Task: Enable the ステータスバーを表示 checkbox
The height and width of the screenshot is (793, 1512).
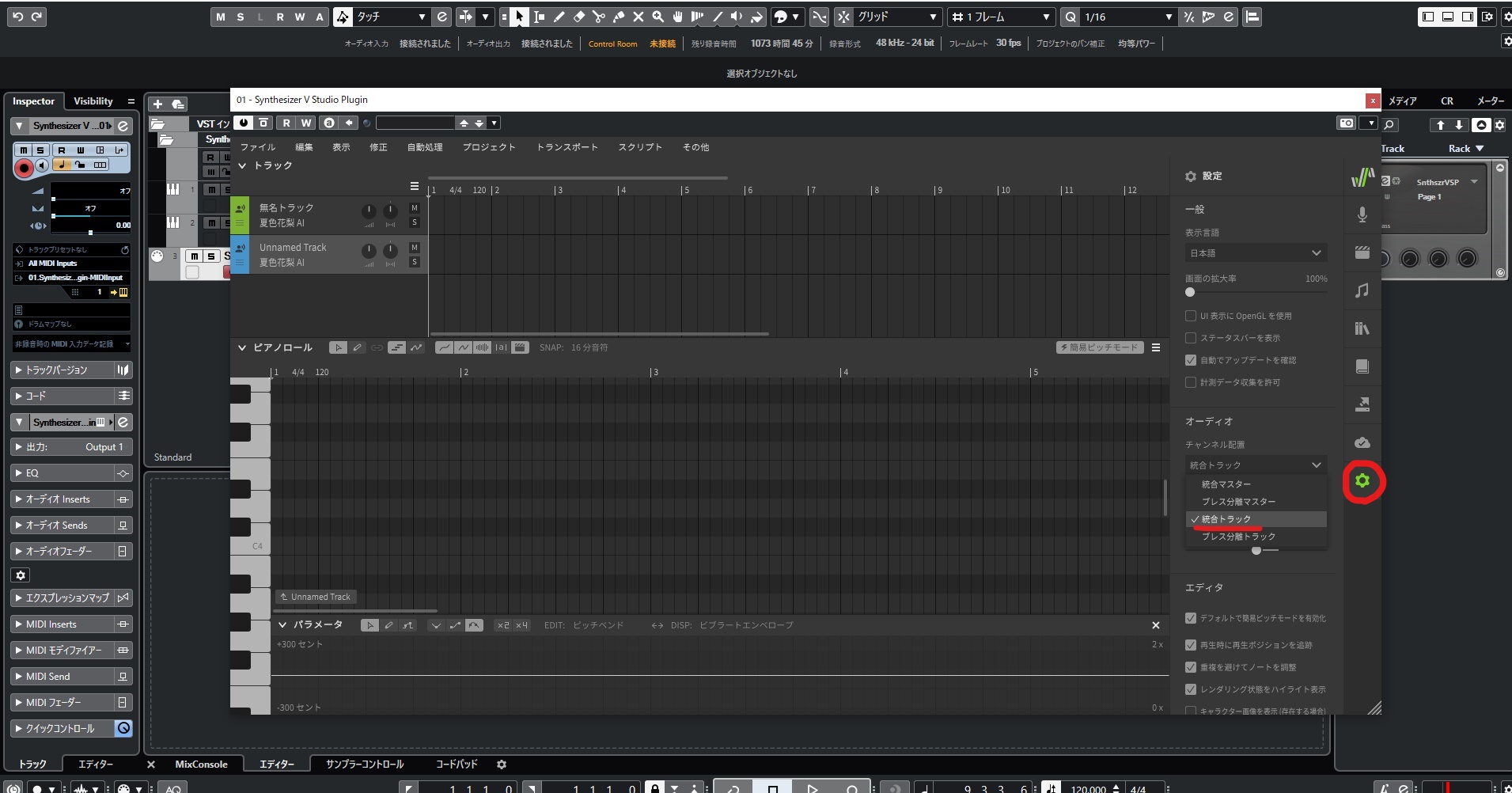Action: (1191, 338)
